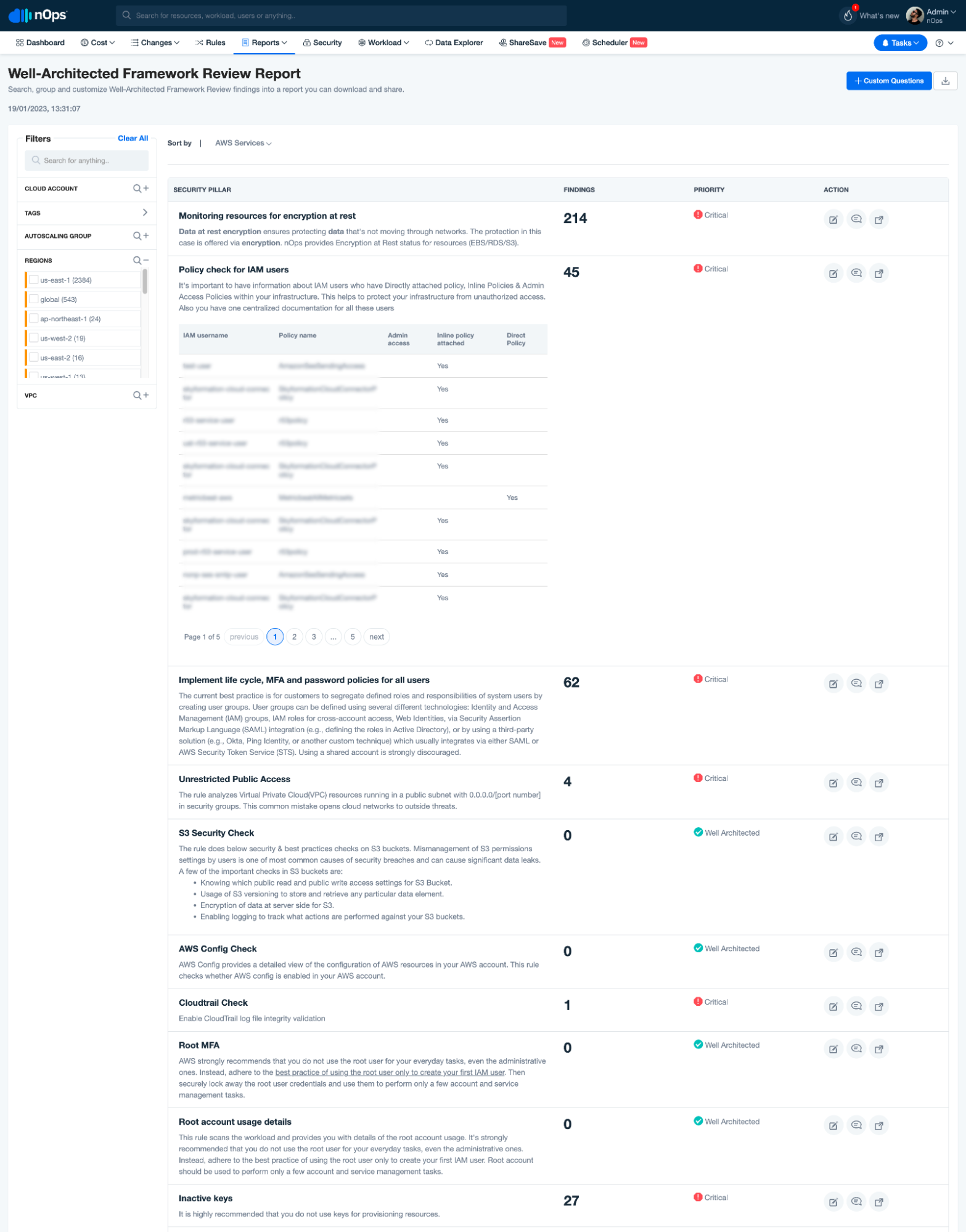Click Clear All filters link
The height and width of the screenshot is (1232, 966).
(x=133, y=139)
